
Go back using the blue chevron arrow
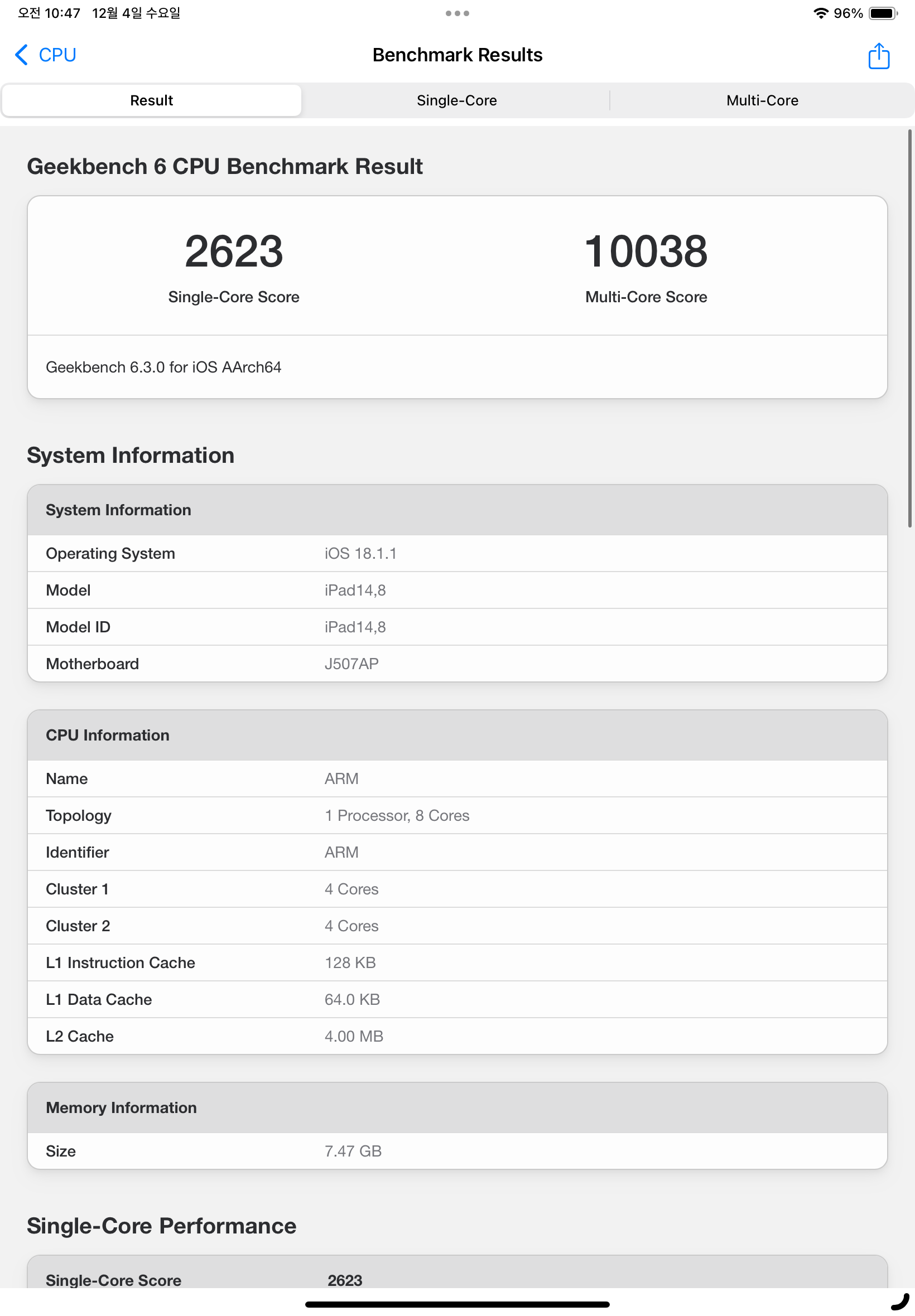click(21, 55)
